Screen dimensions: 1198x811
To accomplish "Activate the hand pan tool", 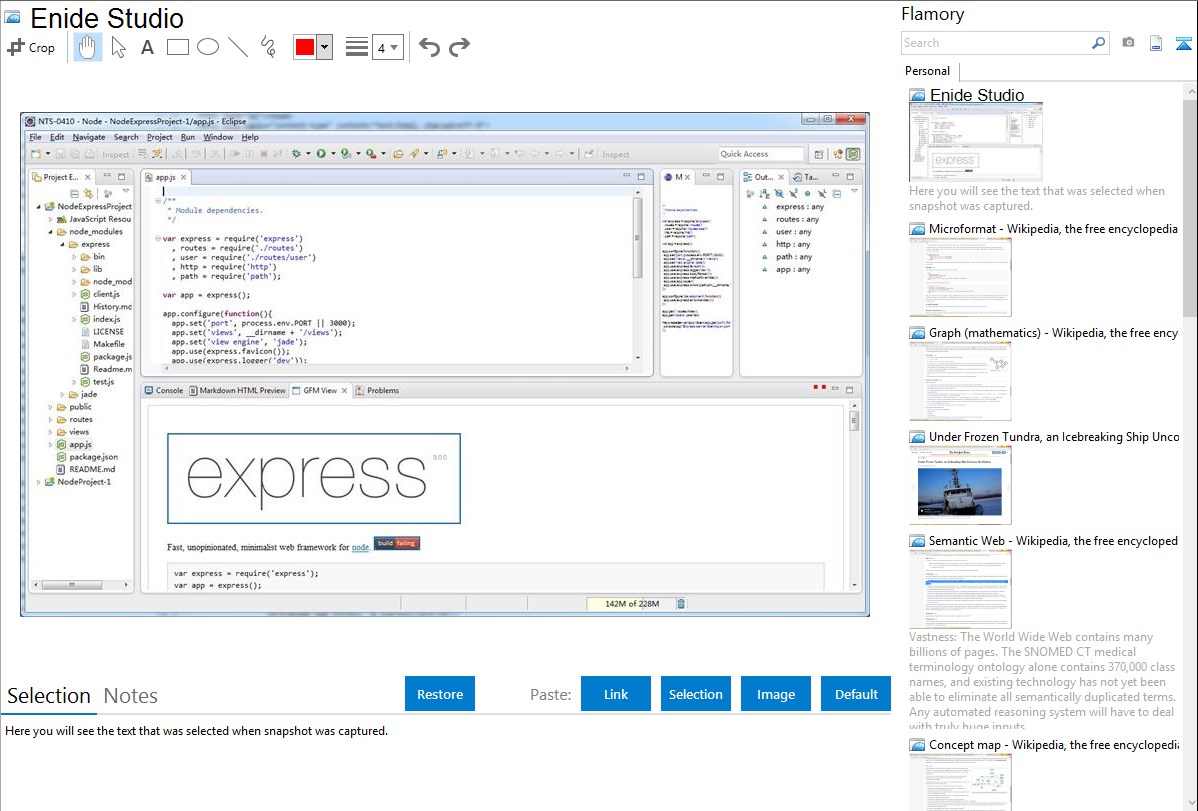I will tap(88, 47).
